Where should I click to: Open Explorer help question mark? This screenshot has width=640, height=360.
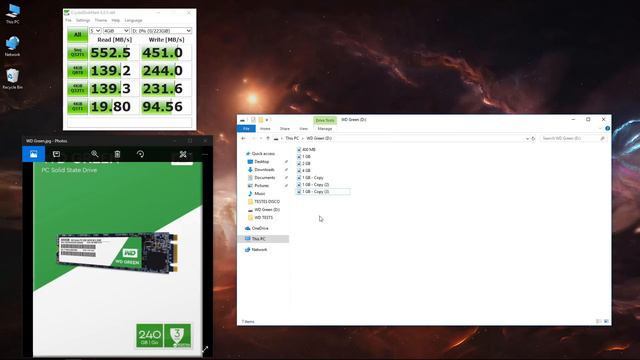[x=607, y=128]
